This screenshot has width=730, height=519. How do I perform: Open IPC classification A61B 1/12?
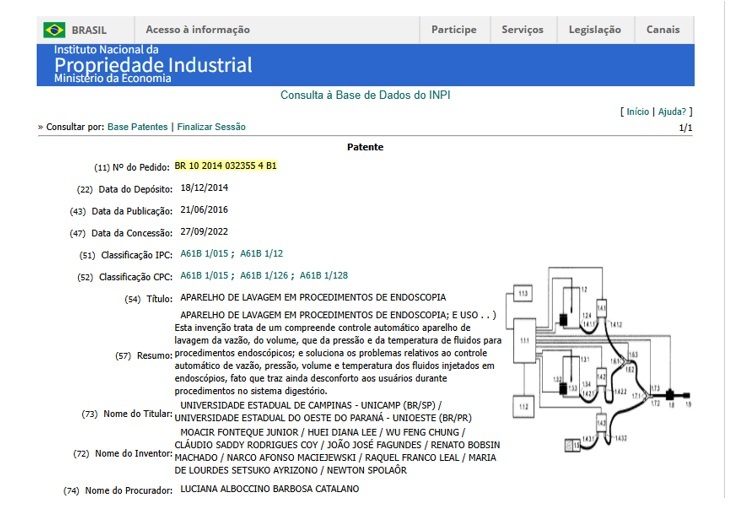point(262,254)
